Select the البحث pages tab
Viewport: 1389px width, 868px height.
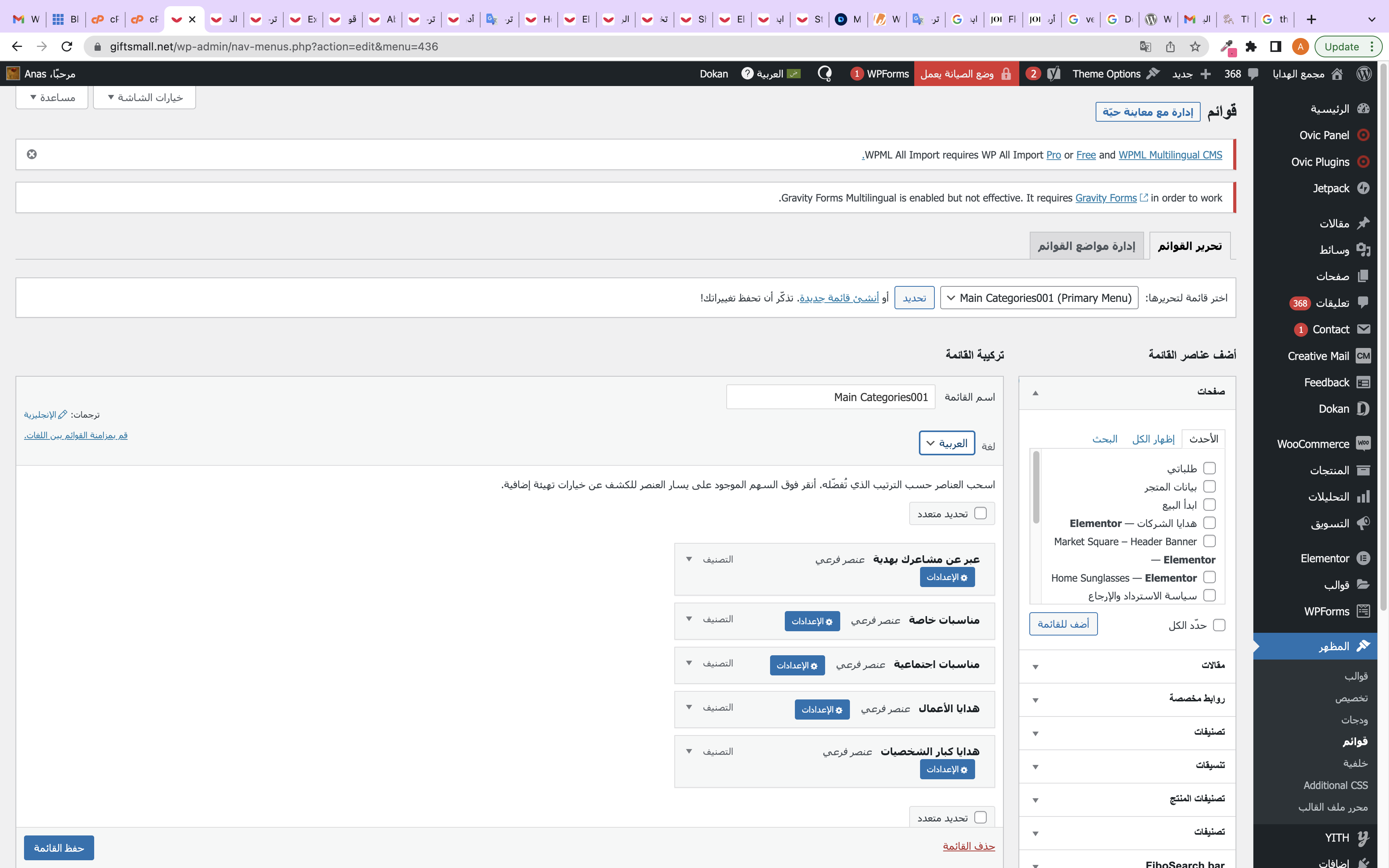tap(1105, 439)
